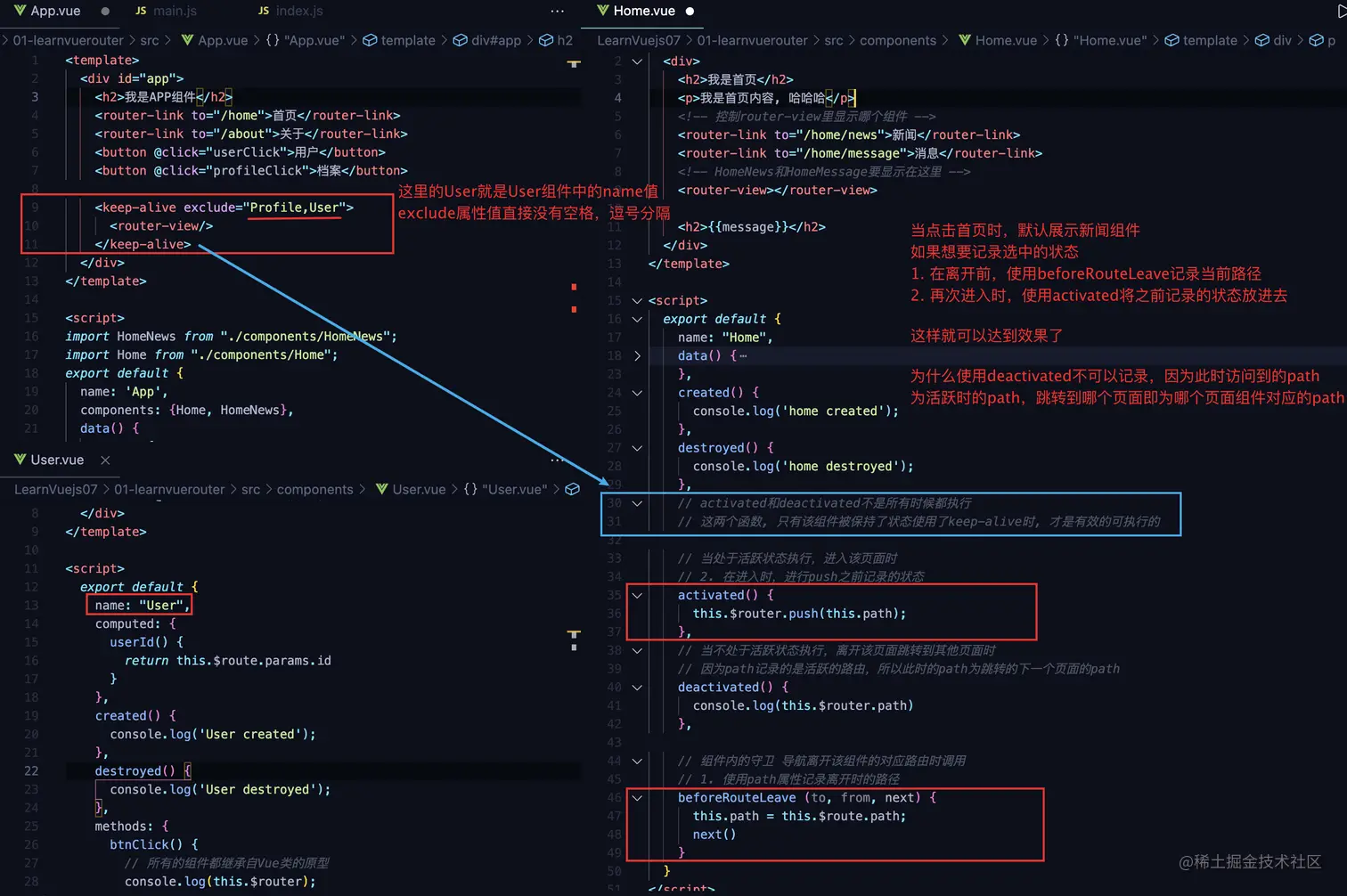Click console.log('home destroyed') line in Home.vue

tap(804, 467)
